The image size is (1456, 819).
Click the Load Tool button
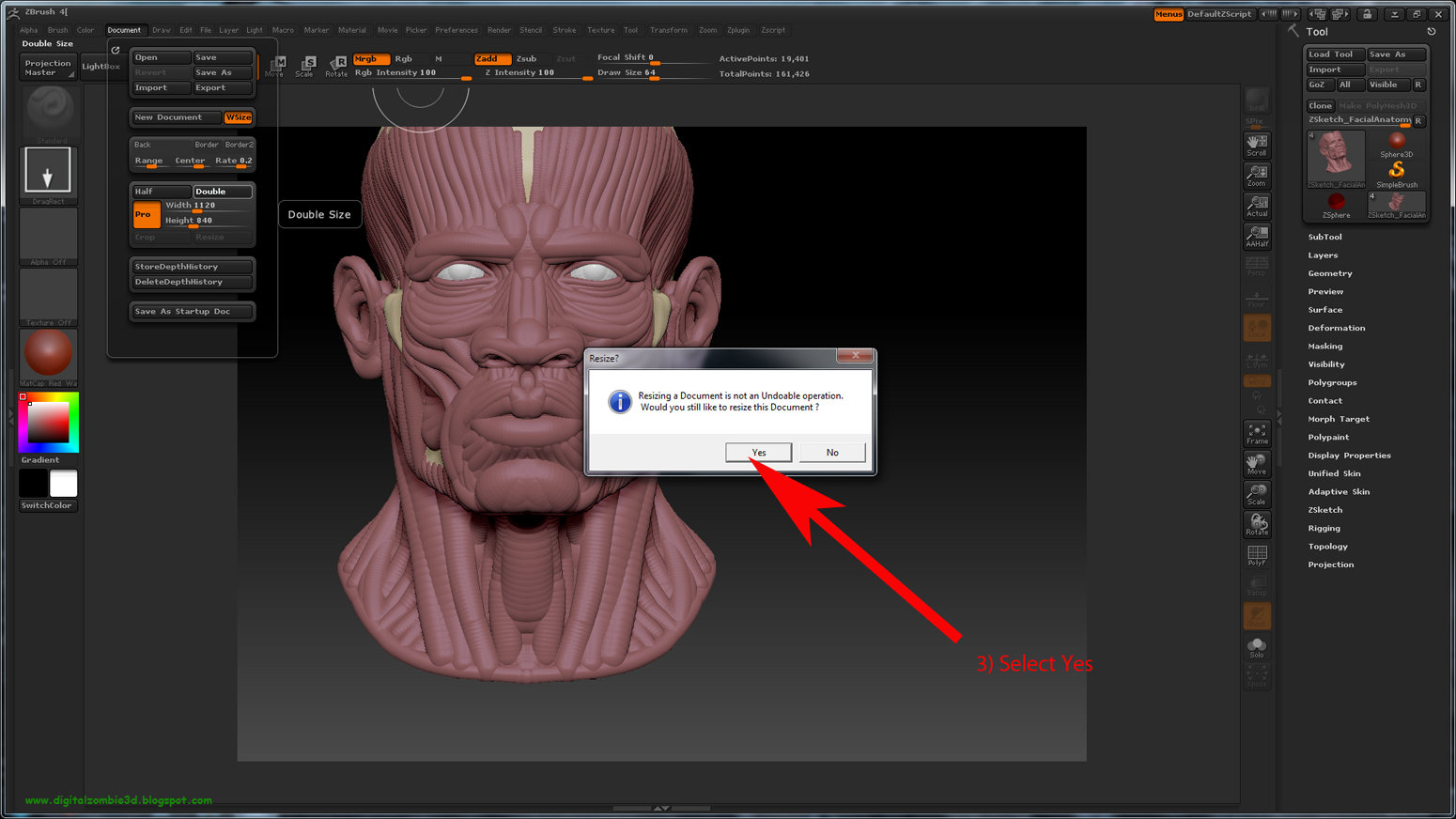pos(1335,54)
